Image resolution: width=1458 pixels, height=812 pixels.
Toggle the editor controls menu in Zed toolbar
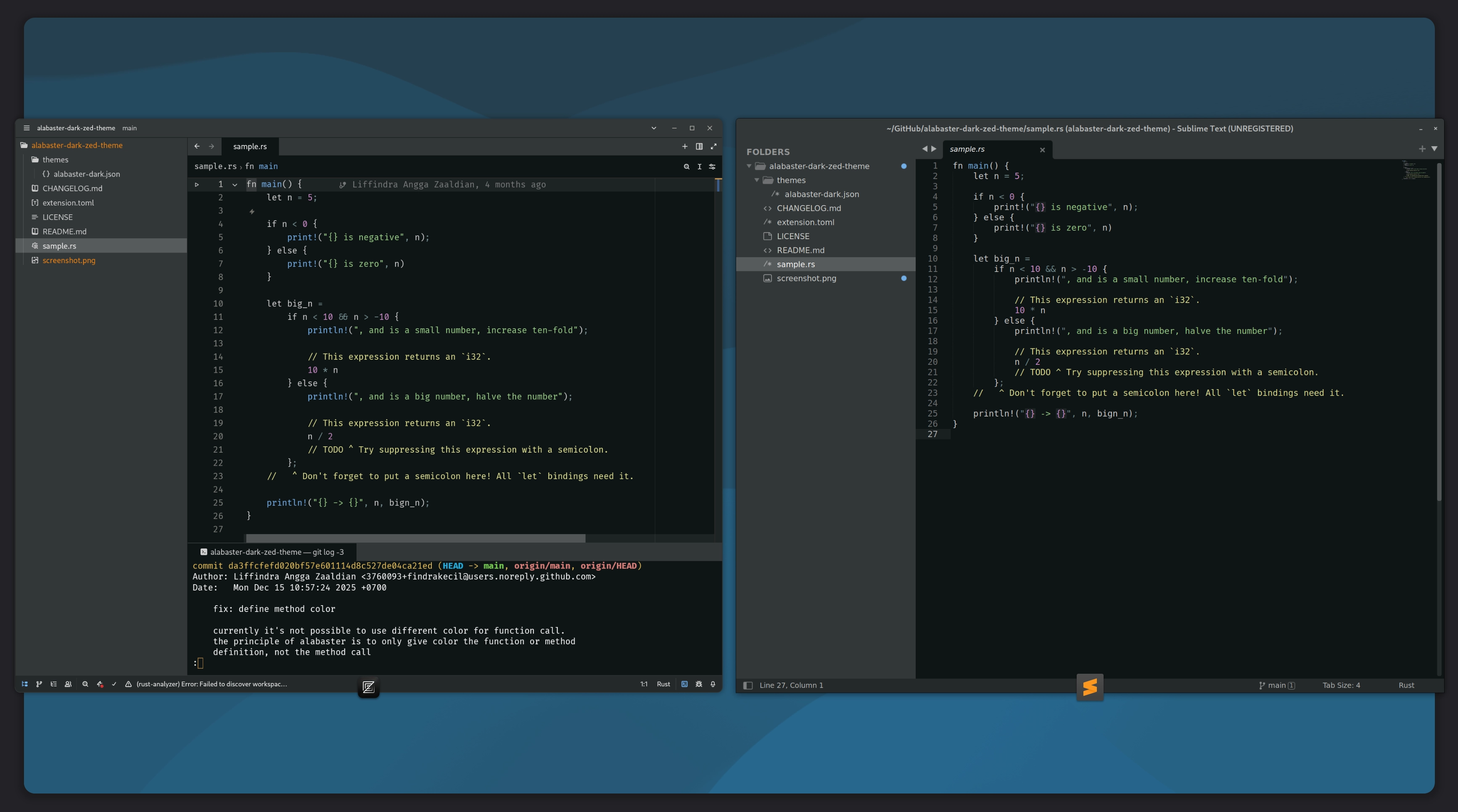coord(712,166)
